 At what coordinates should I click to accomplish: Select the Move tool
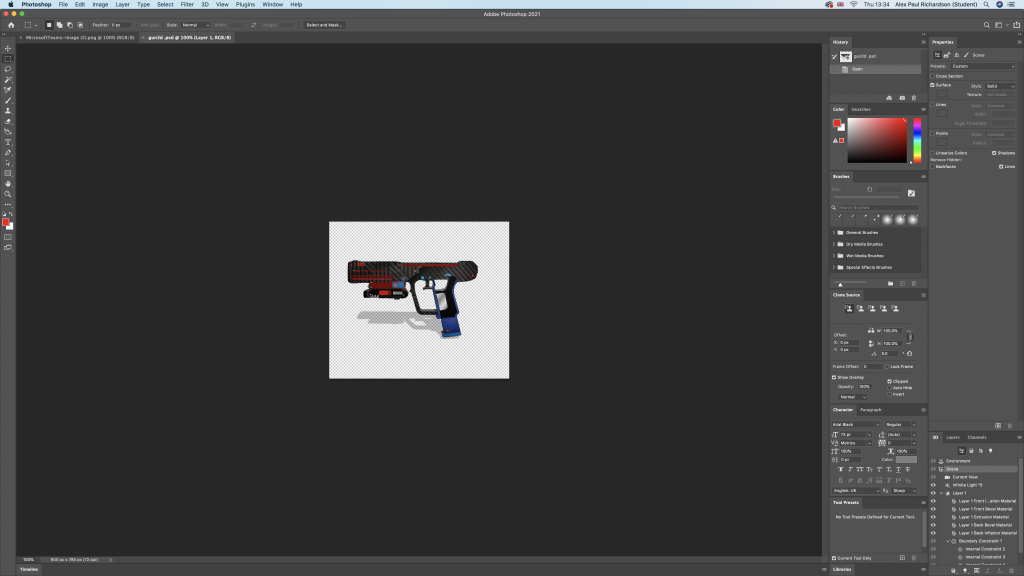coord(8,48)
